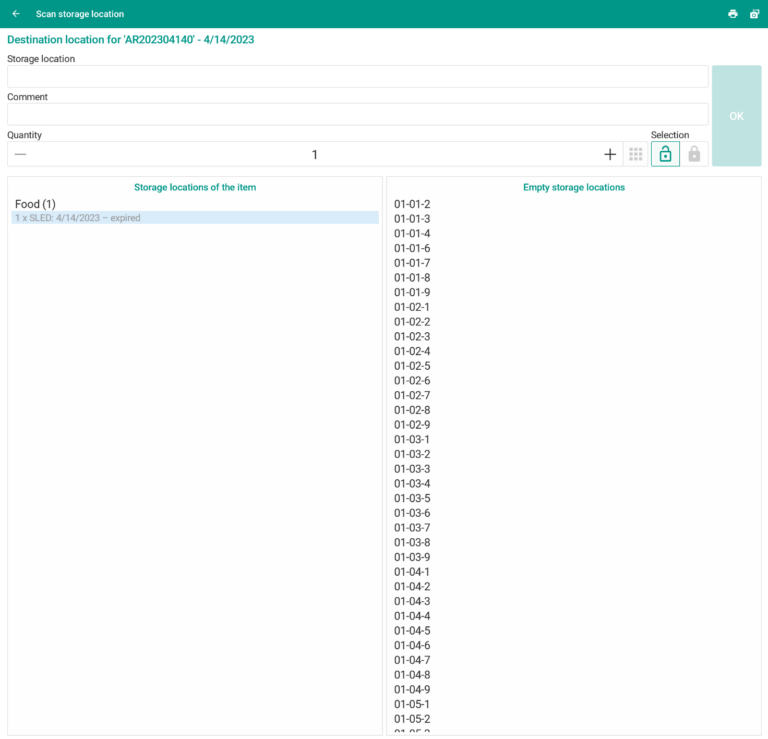
Task: Choose empty storage location 01-01-2
Action: pyautogui.click(x=412, y=204)
